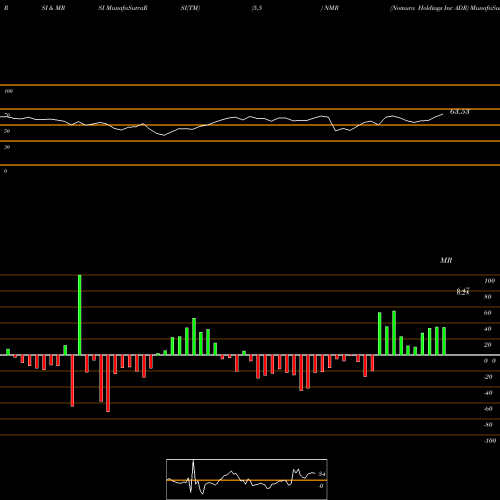Click the last green MR bar on the right
Screen dimensions: 500x500
[444, 341]
